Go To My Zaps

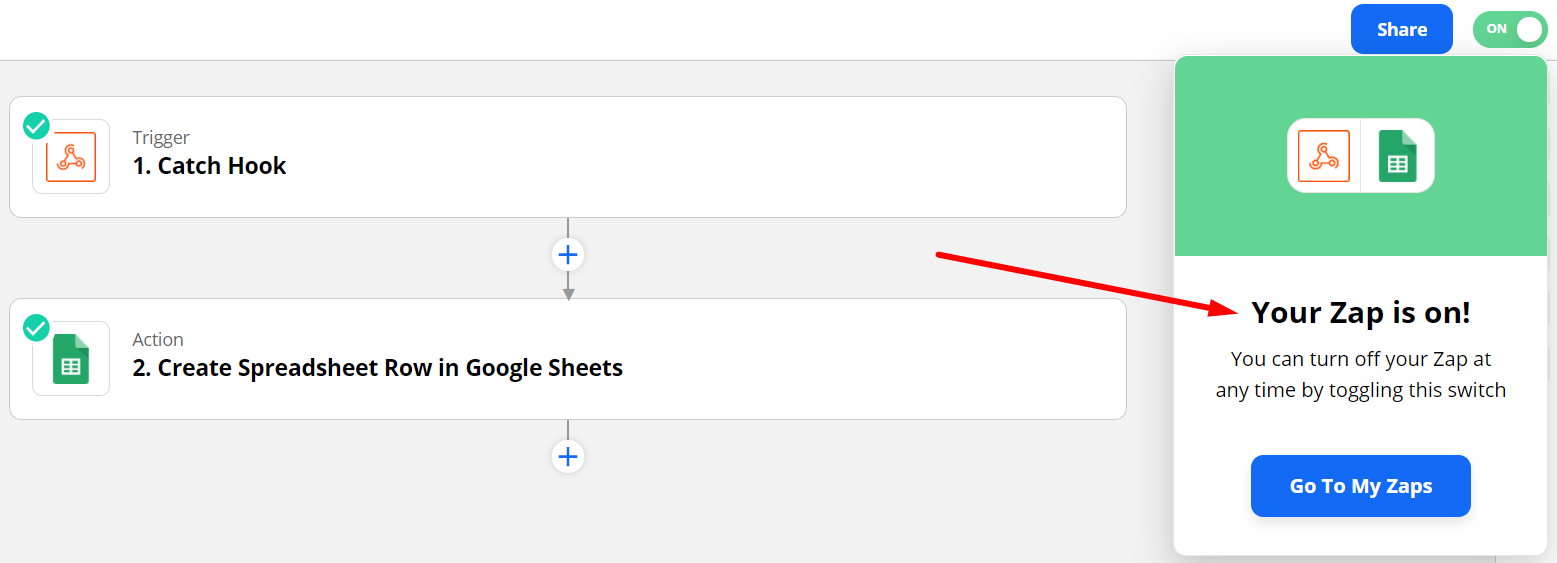click(x=1360, y=486)
